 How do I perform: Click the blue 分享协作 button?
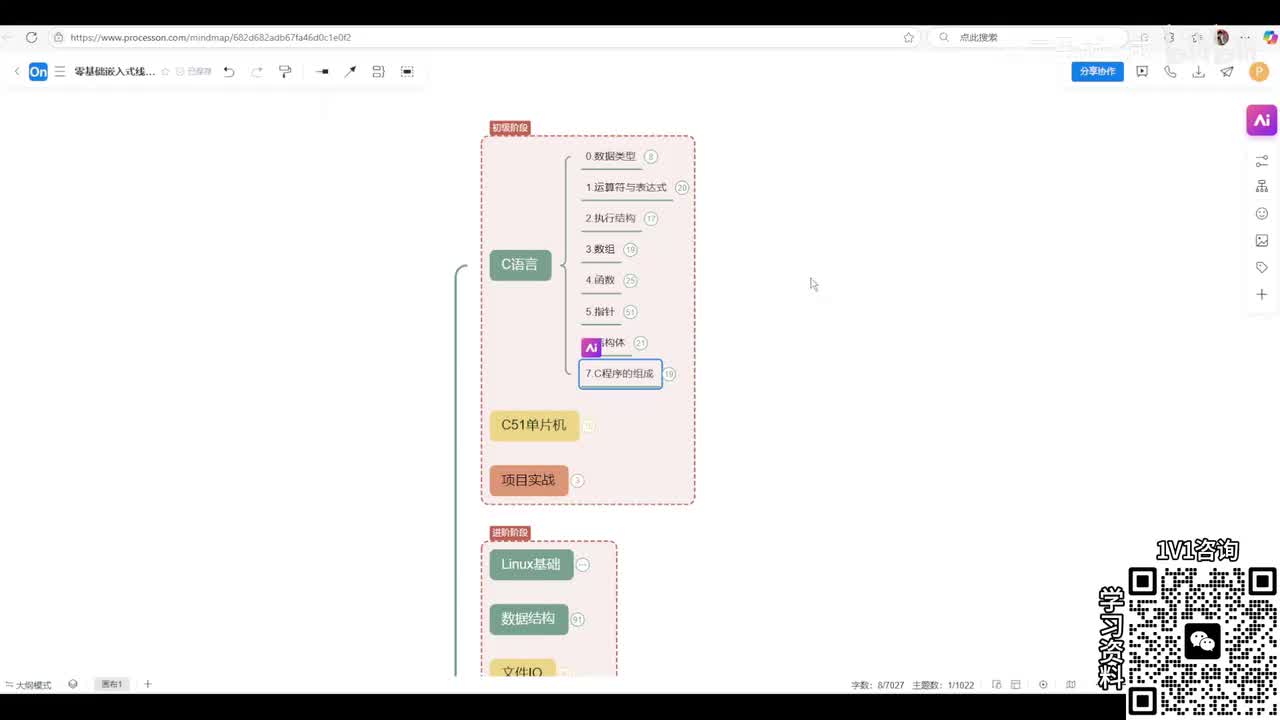coord(1097,72)
